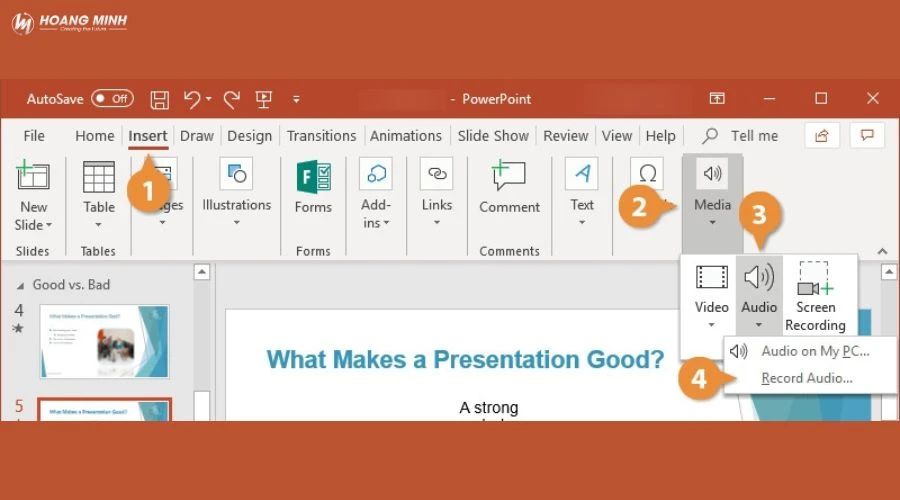Click the Save icon in title bar
The image size is (900, 500).
point(159,99)
